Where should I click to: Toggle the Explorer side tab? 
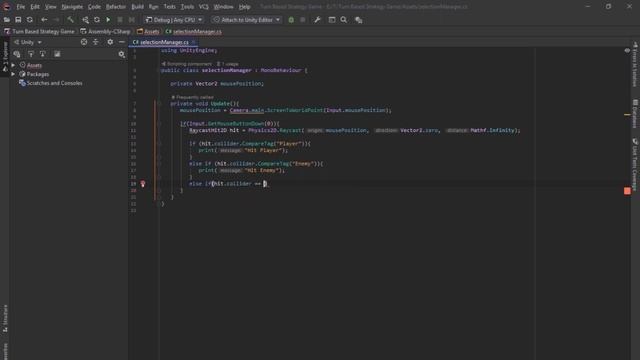[x=5, y=56]
